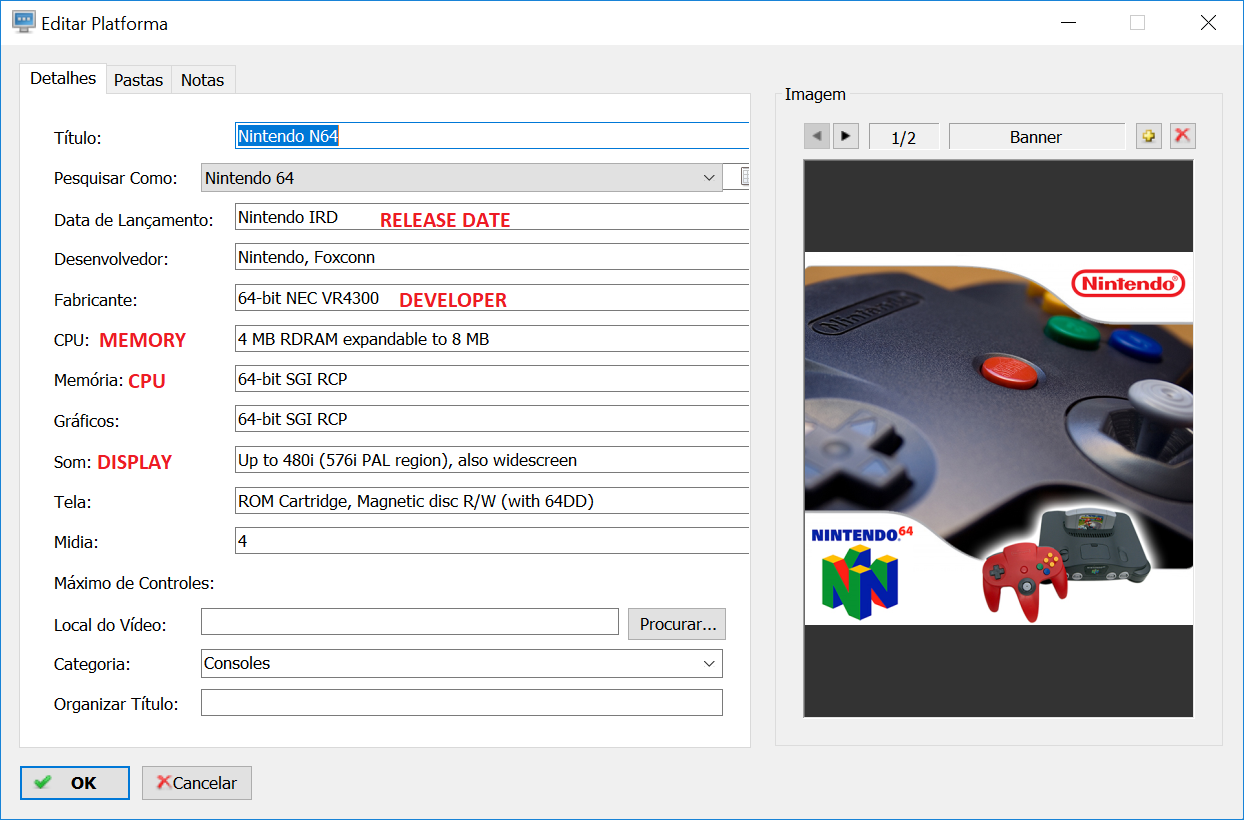Browse for video with Procurar button
1244x820 pixels.
click(677, 624)
